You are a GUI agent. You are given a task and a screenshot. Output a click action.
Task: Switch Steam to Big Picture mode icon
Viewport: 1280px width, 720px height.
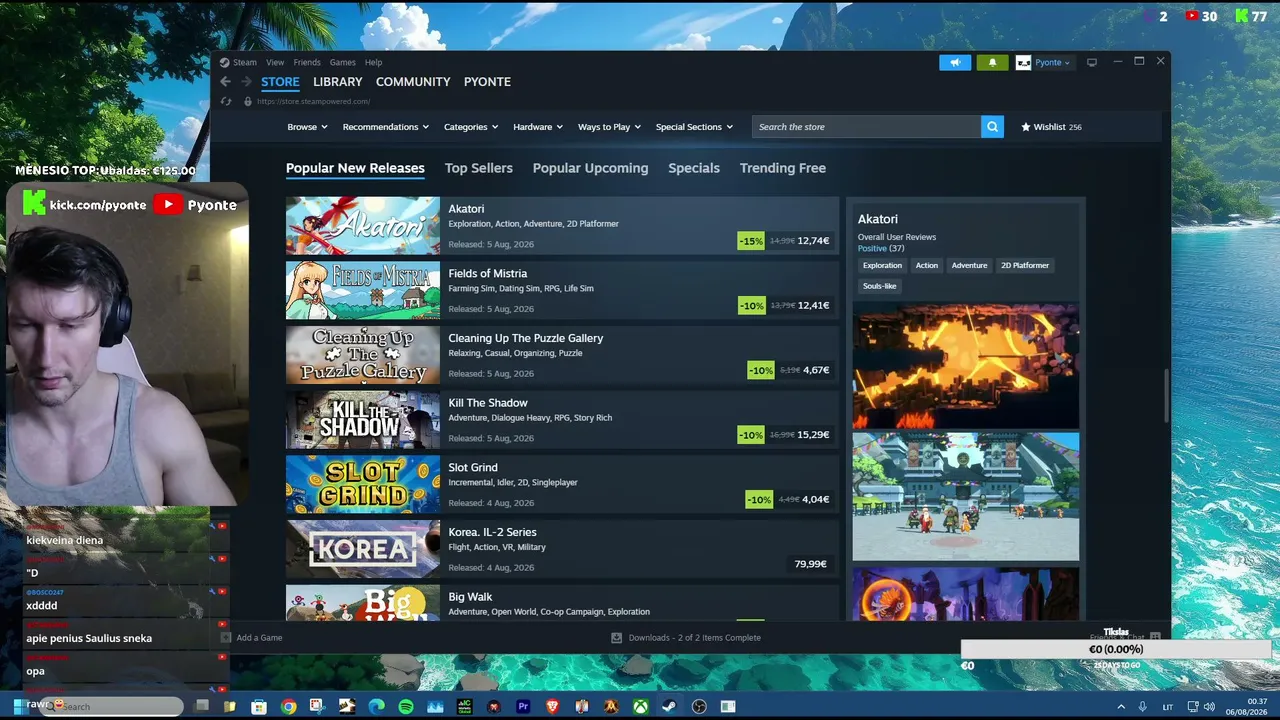1092,62
